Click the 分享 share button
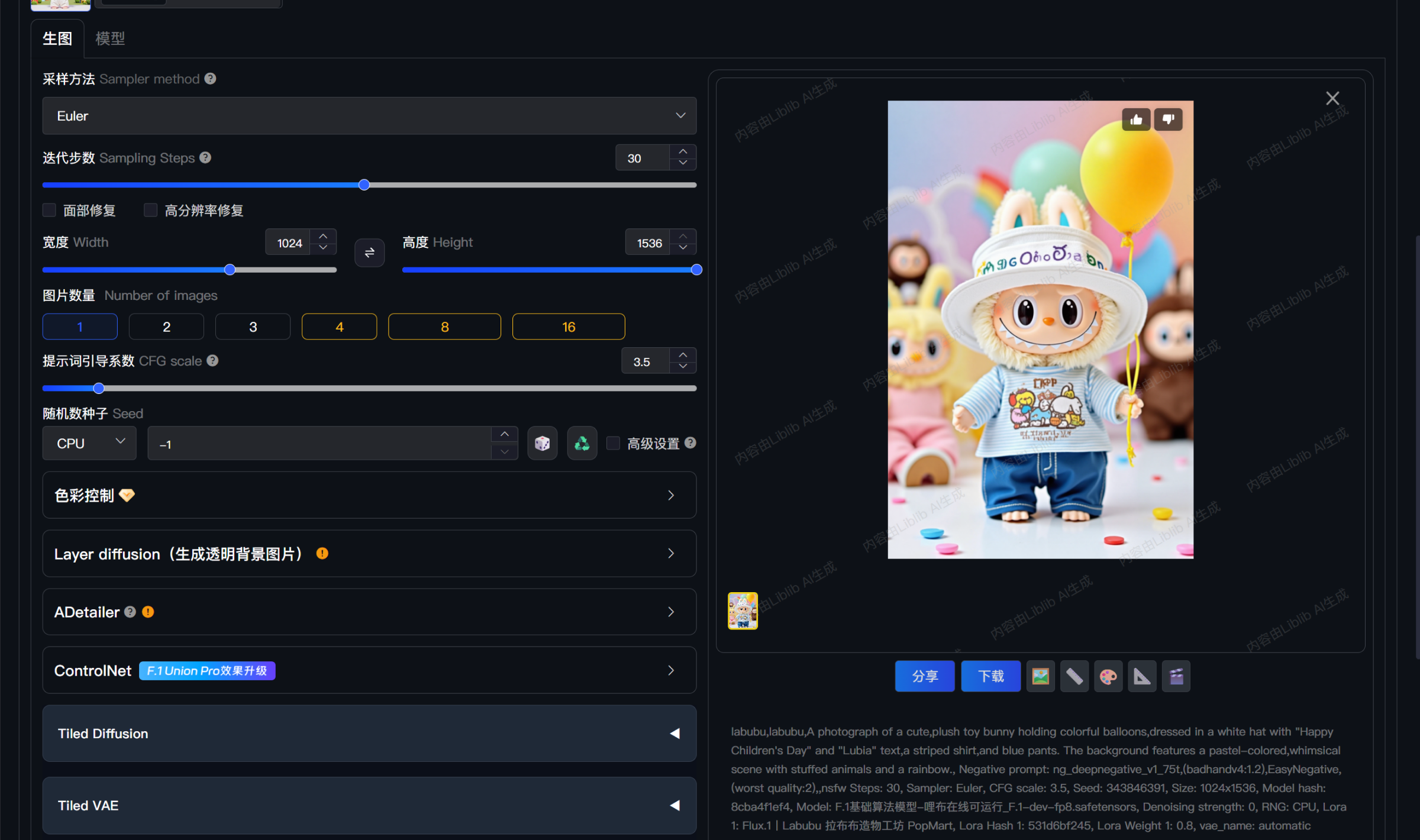Screen dimensions: 1420x840 925,676
